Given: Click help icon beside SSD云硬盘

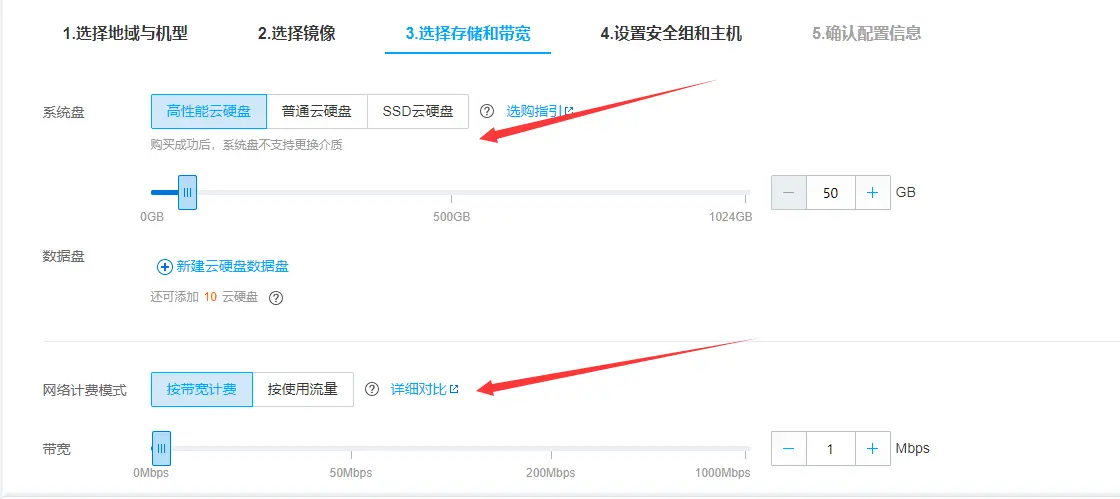Looking at the screenshot, I should (x=486, y=111).
